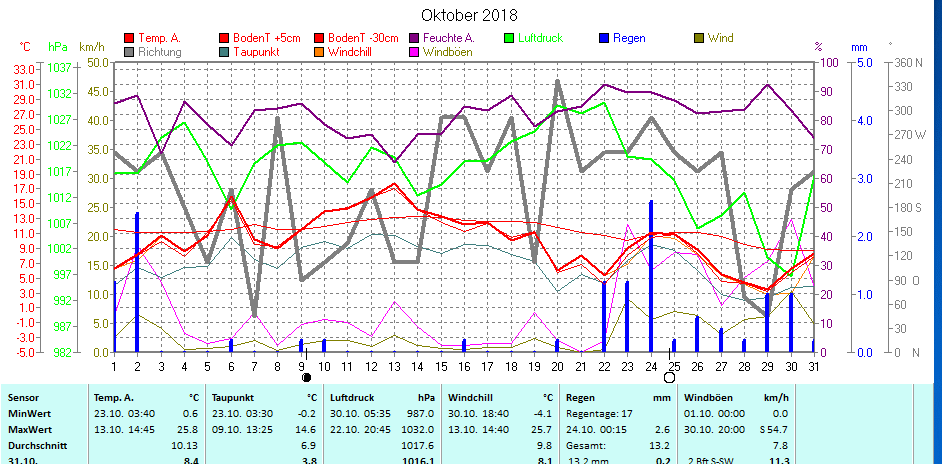Click the rain bar on day 22
Image resolution: width=942 pixels, height=464 pixels.
coord(604,317)
